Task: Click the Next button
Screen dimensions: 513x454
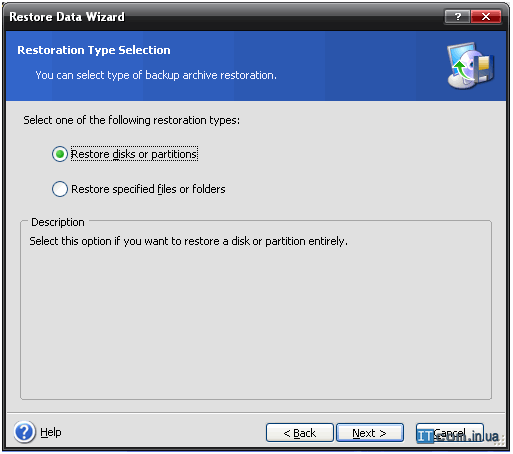Action: pyautogui.click(x=370, y=433)
